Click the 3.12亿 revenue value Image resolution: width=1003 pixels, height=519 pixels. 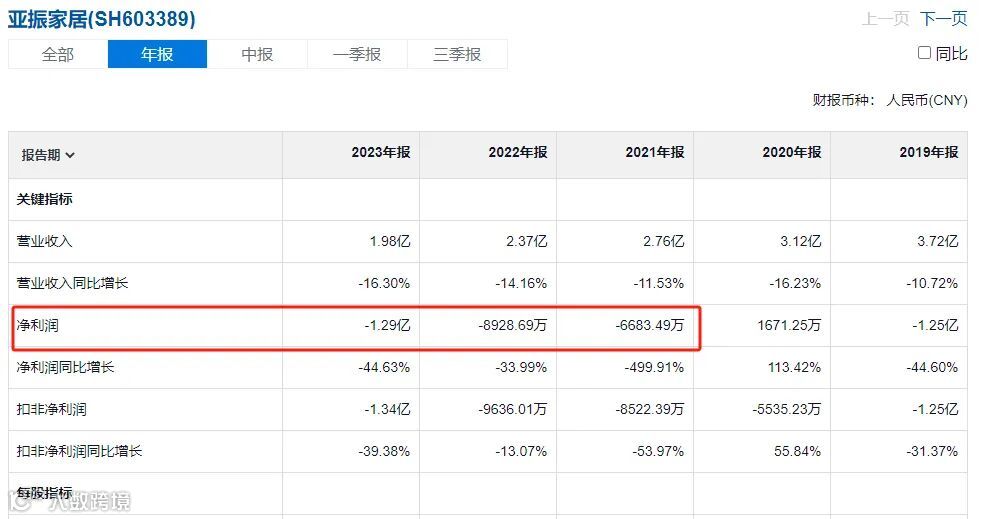[800, 241]
